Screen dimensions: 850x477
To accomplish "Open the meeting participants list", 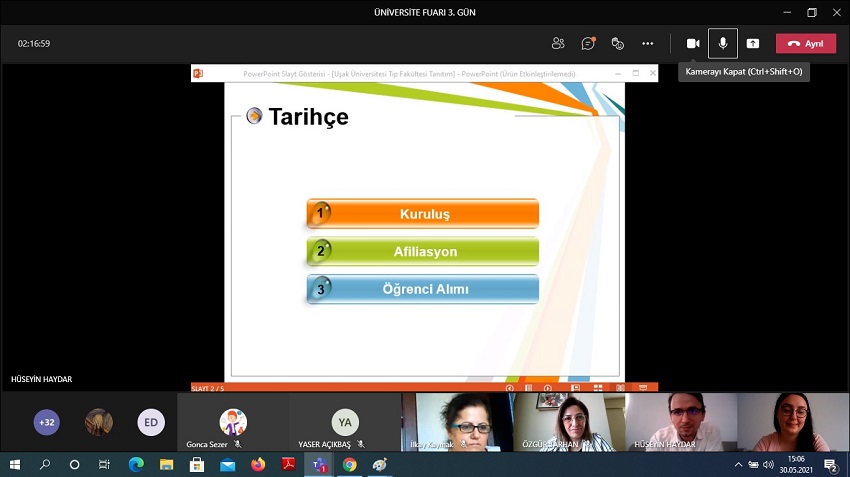I will click(x=558, y=43).
